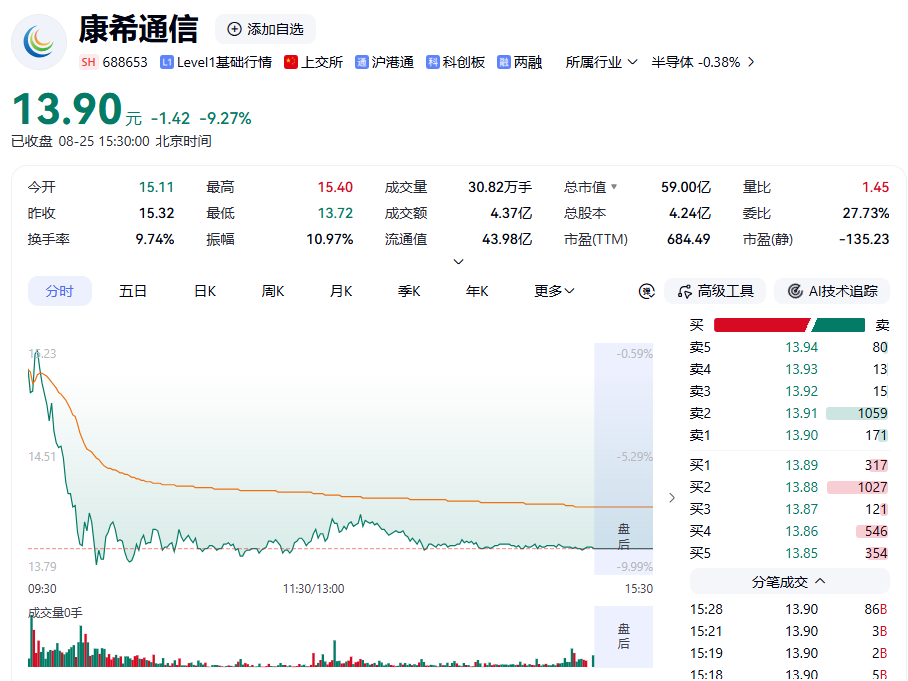Collapse order book panel with side arrow
The width and height of the screenshot is (908, 681).
672,497
